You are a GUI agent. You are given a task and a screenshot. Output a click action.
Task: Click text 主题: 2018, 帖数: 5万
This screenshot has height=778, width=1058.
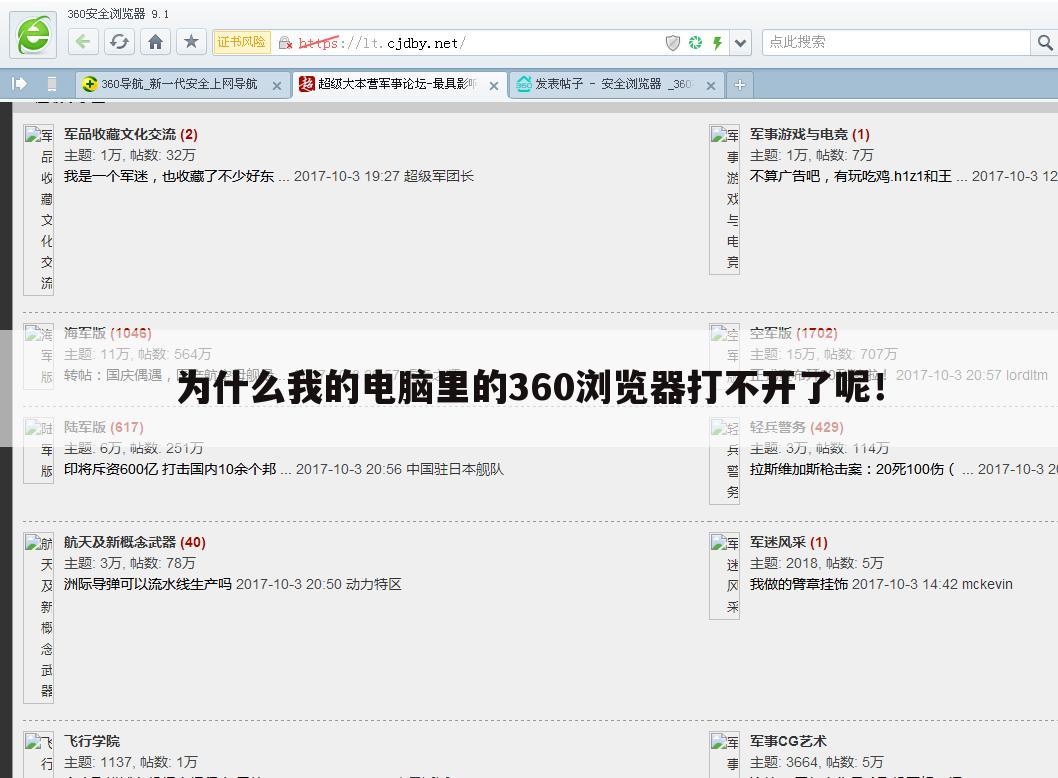(816, 563)
